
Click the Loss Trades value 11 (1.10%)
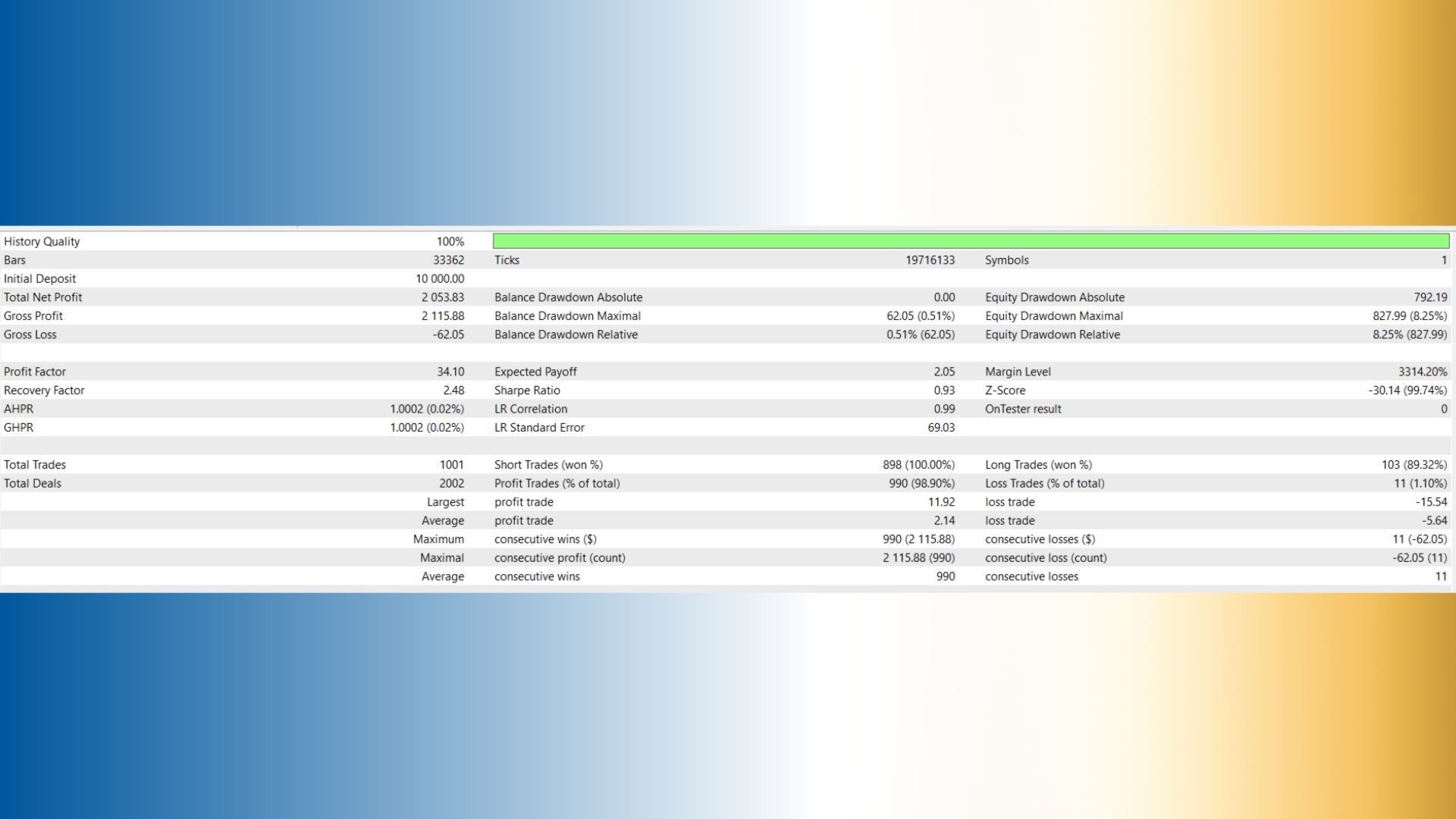[x=1420, y=483]
